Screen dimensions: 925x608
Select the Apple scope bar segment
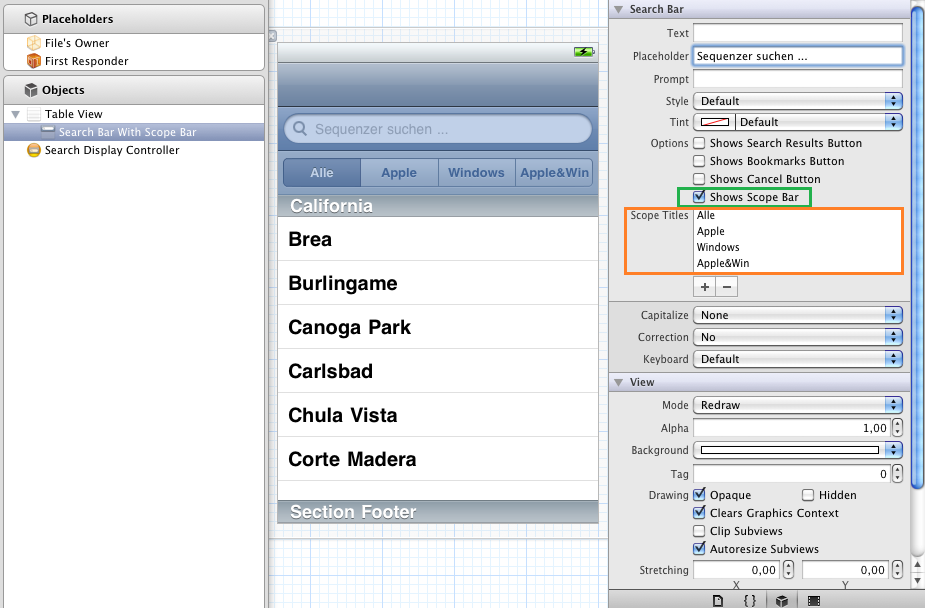point(398,172)
